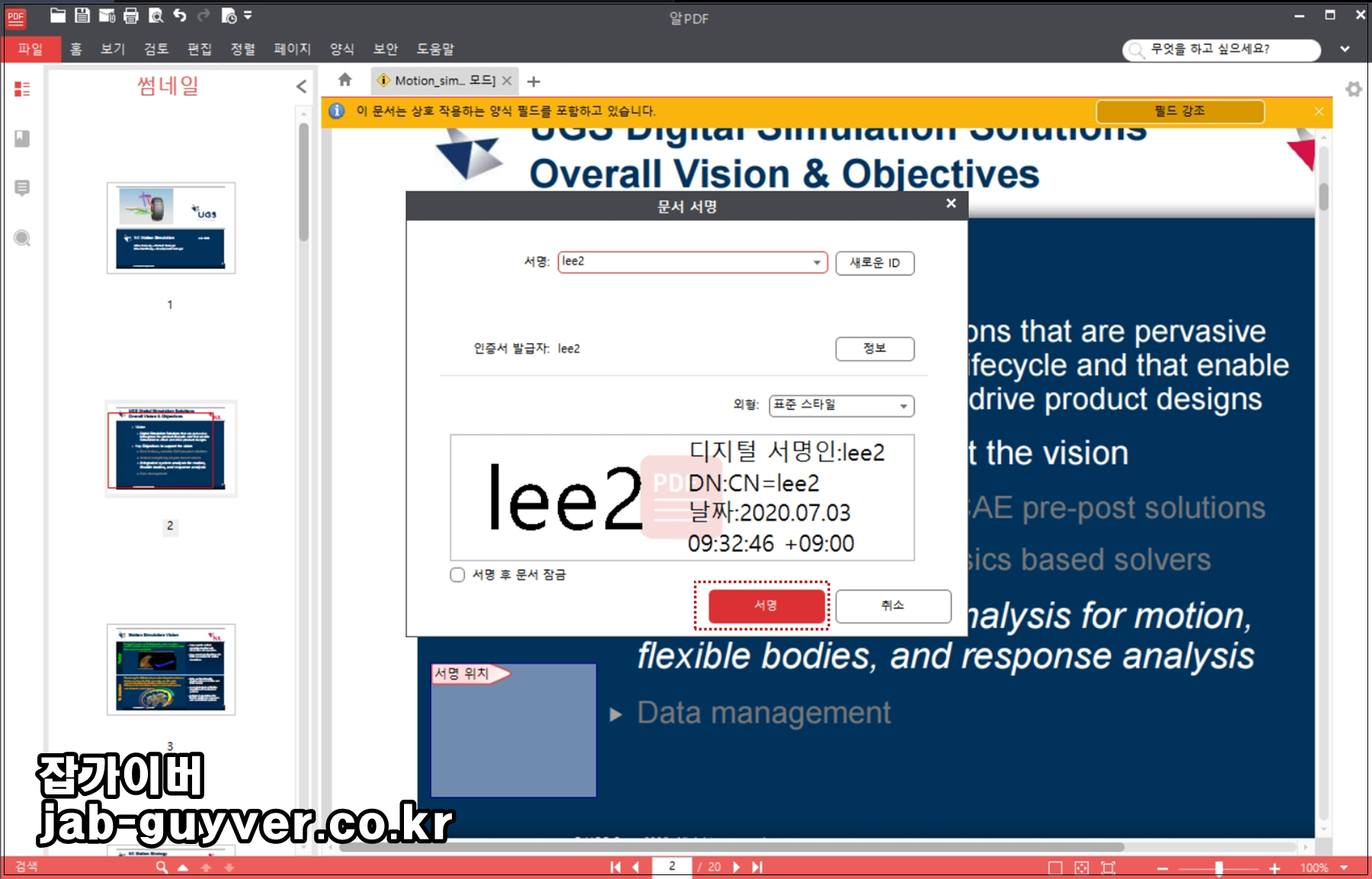
Task: Go to the home tab icon
Action: click(345, 79)
